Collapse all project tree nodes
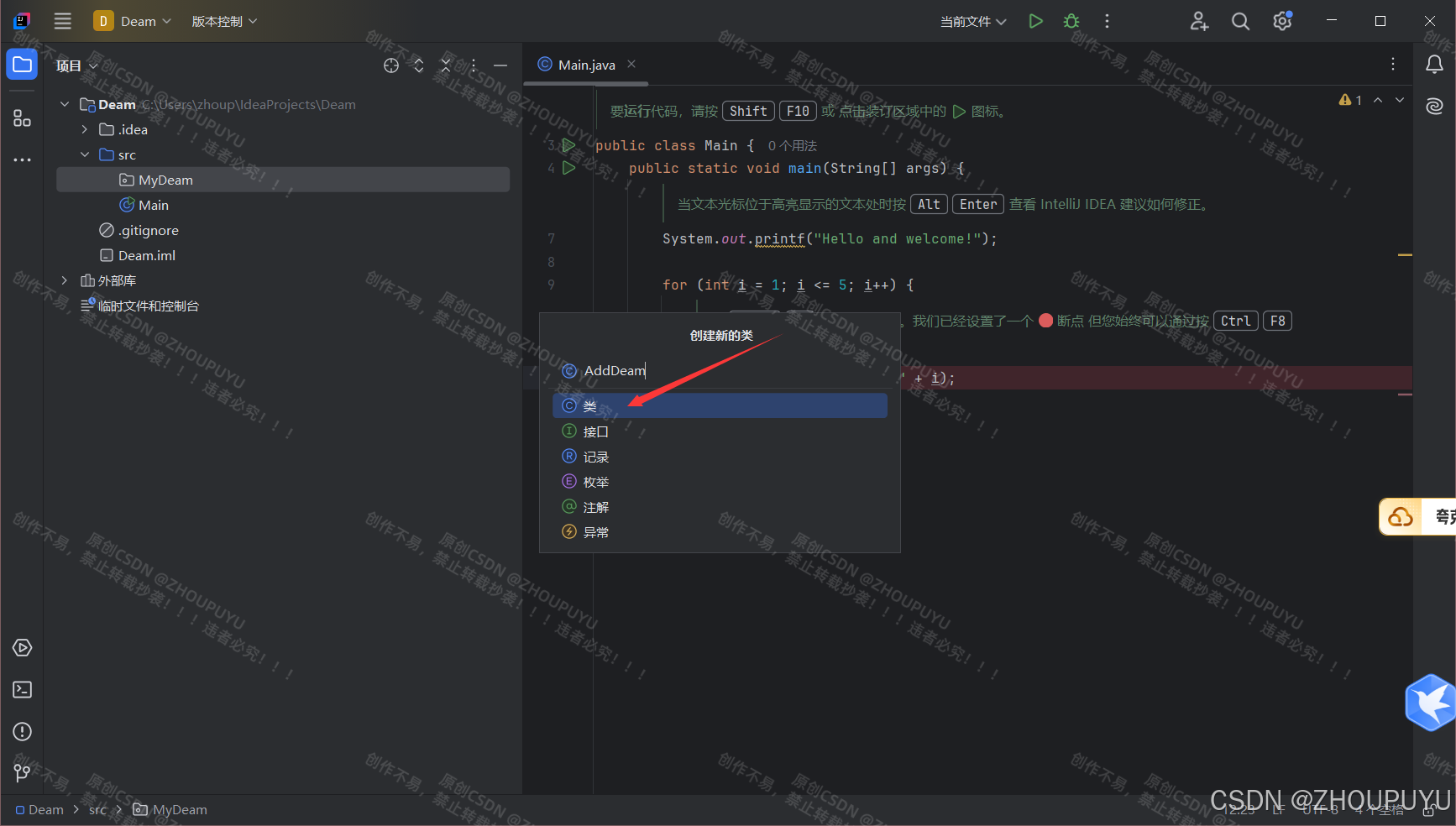This screenshot has height=826, width=1456. [446, 65]
